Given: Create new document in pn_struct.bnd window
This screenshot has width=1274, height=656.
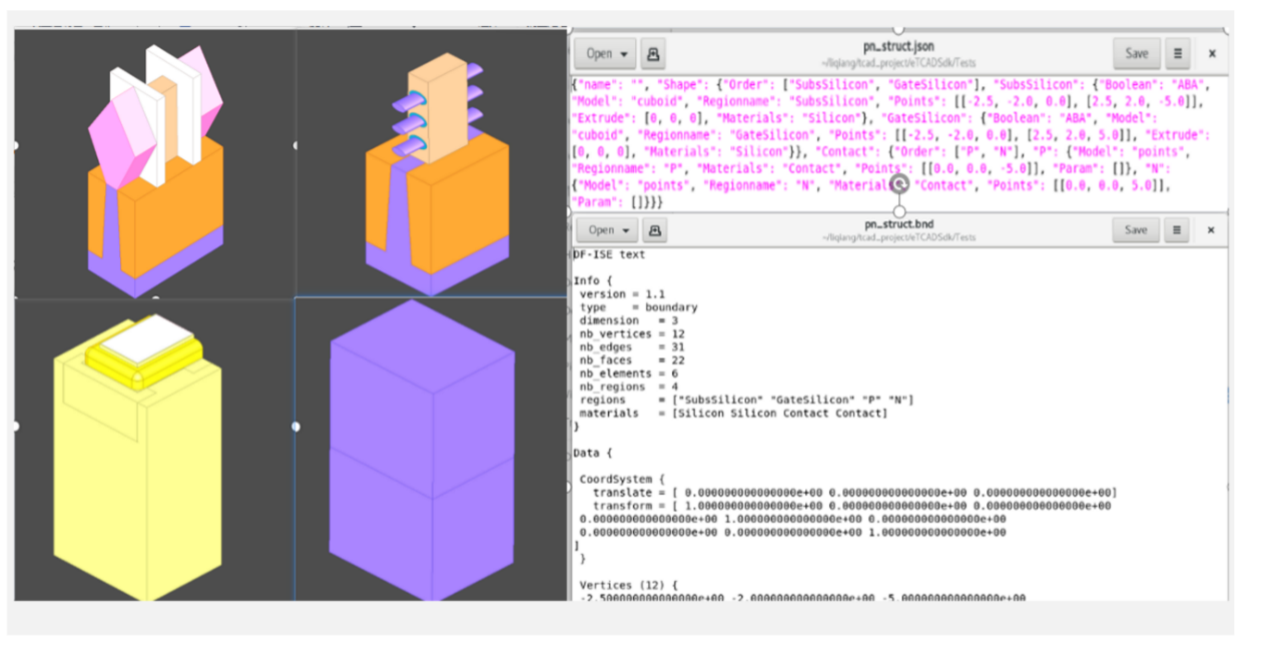Looking at the screenshot, I should (x=654, y=230).
